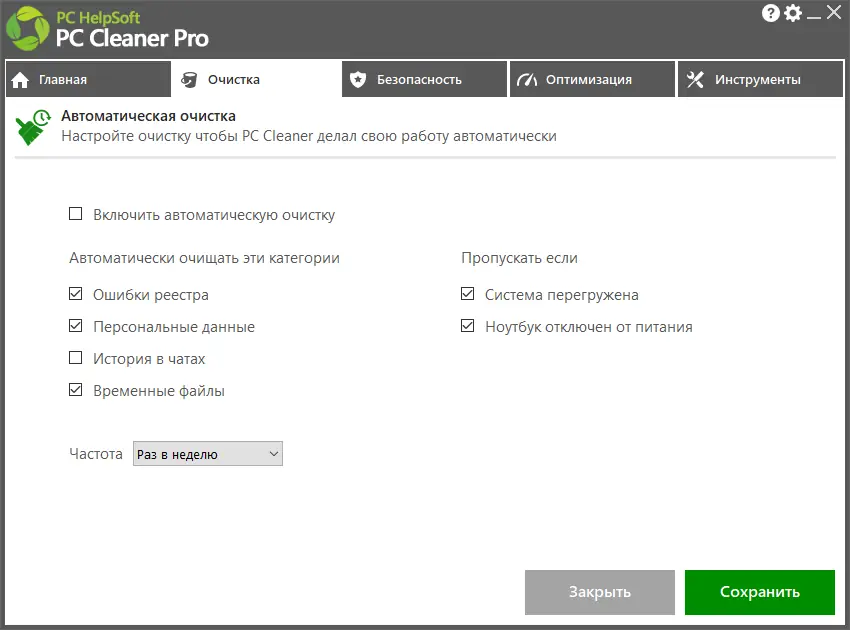Select the Очистка tab
The width and height of the screenshot is (850, 630).
(x=256, y=79)
